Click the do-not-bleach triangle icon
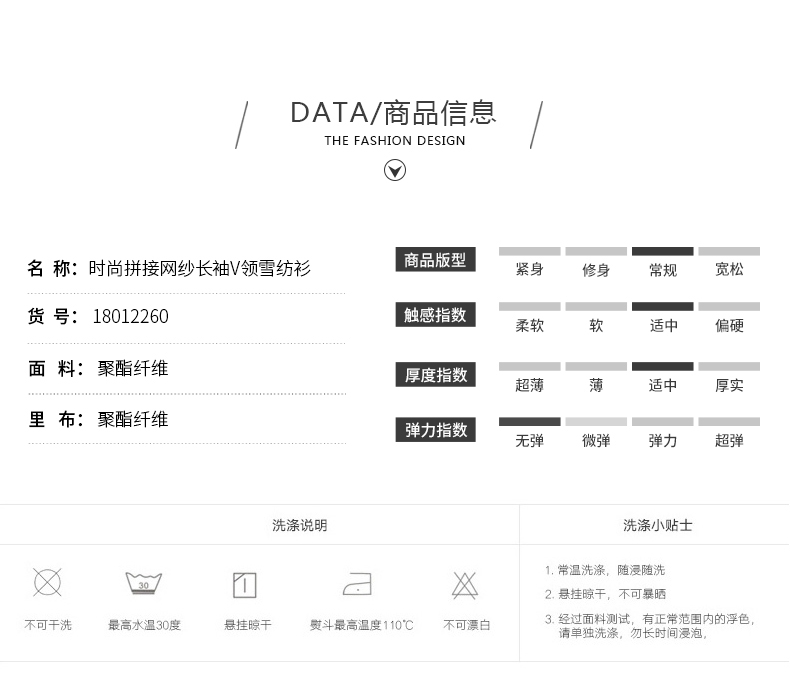790x697 pixels. (x=465, y=584)
